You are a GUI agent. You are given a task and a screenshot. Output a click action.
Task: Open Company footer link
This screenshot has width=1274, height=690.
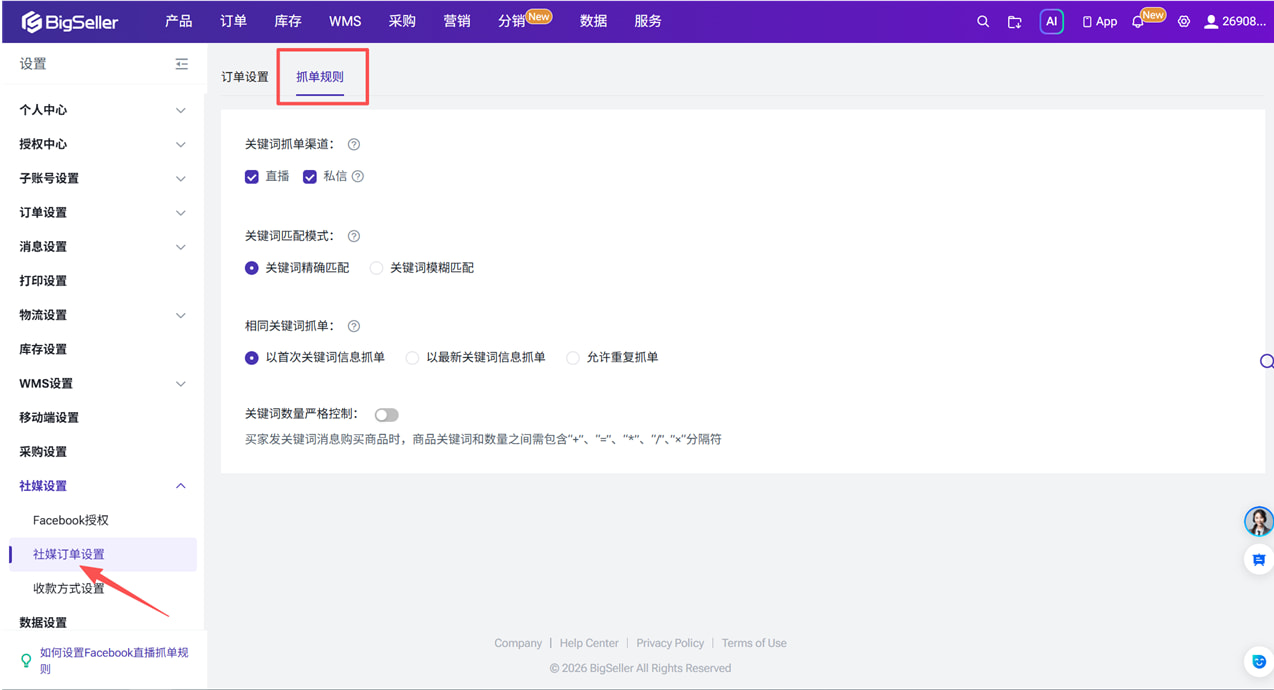518,643
